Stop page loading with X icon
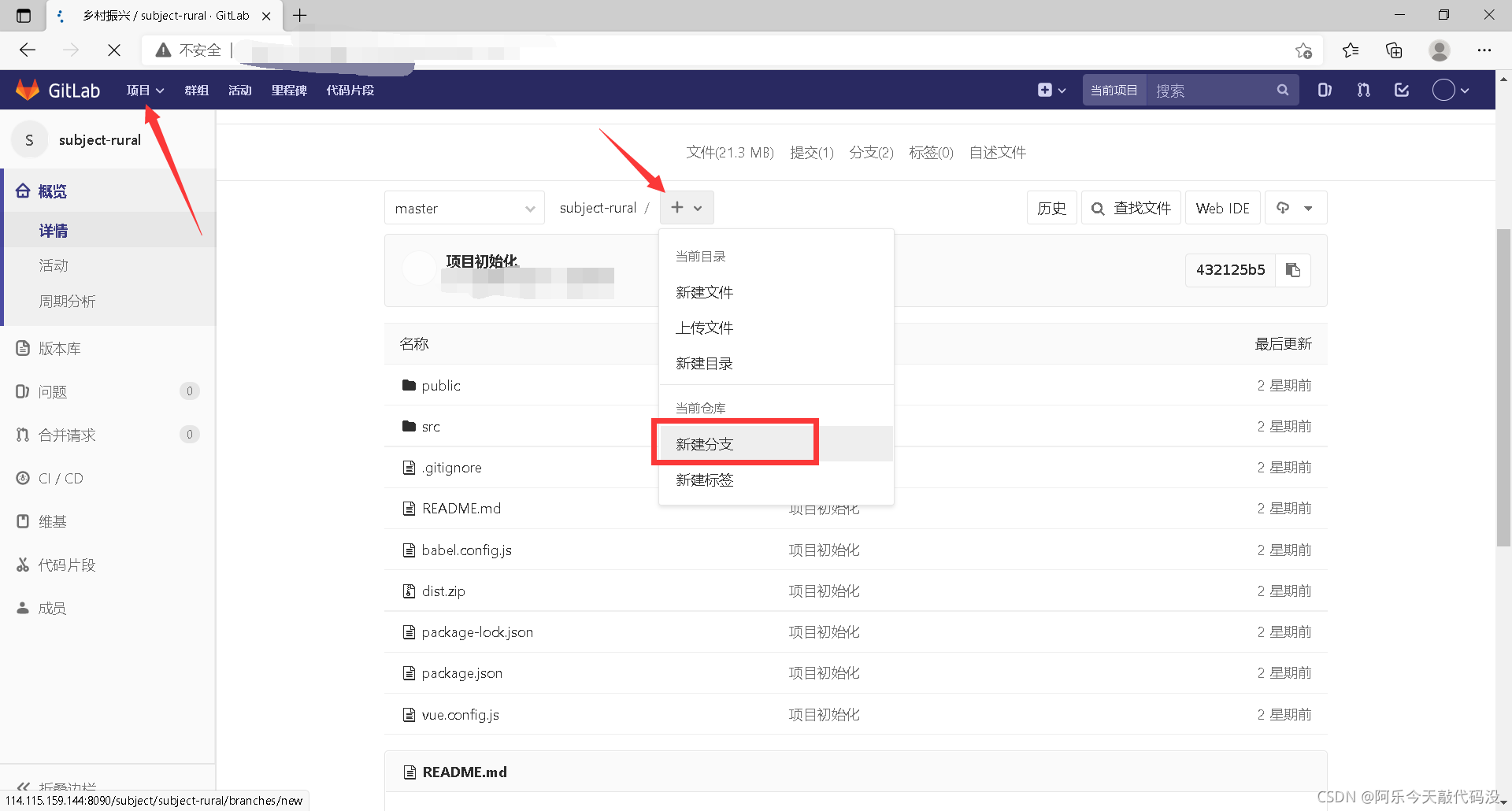Viewport: 1512px width, 811px height. pyautogui.click(x=114, y=50)
